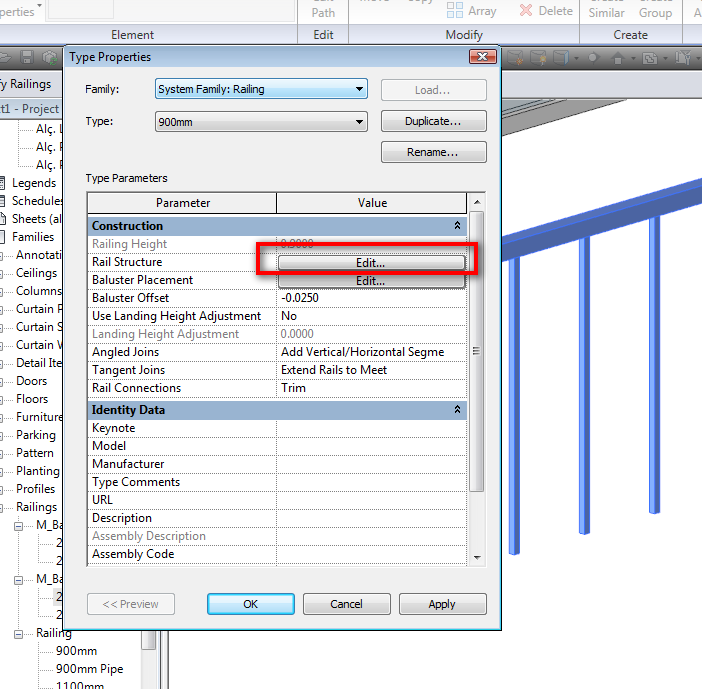The width and height of the screenshot is (702, 689).
Task: Click the empty Keynote value cell
Action: tap(372, 428)
